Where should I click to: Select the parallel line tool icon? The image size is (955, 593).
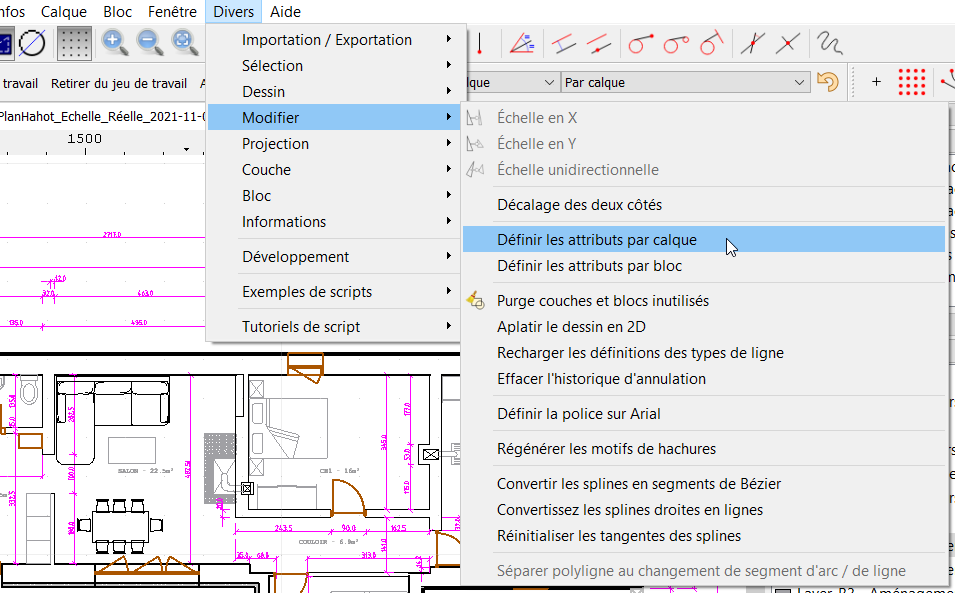coord(565,43)
